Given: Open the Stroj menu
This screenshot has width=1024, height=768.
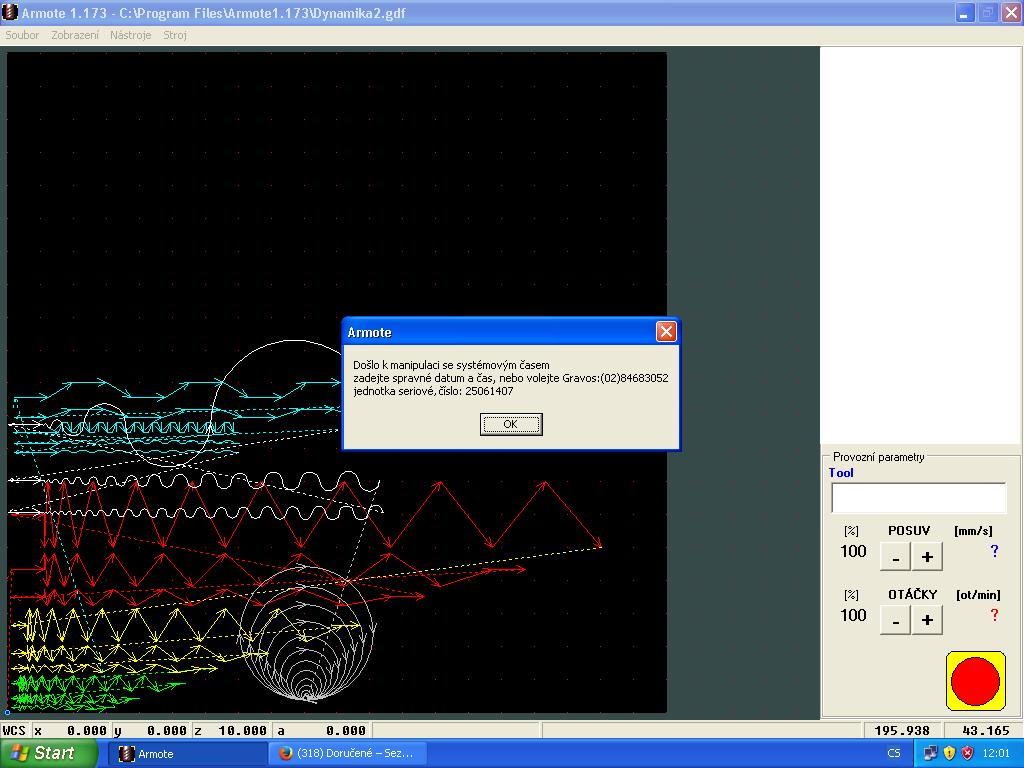Looking at the screenshot, I should click(x=175, y=35).
